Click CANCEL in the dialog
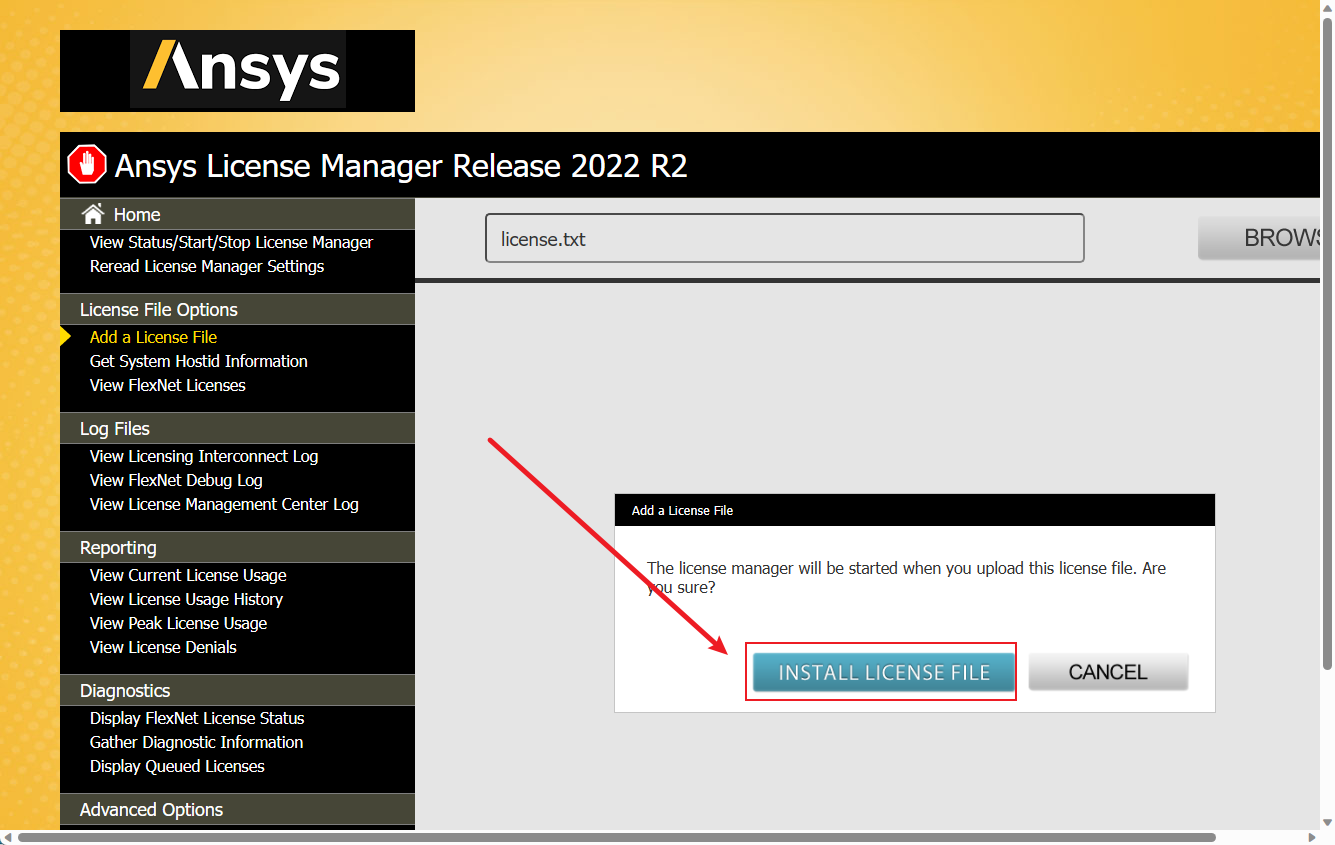 (1108, 672)
